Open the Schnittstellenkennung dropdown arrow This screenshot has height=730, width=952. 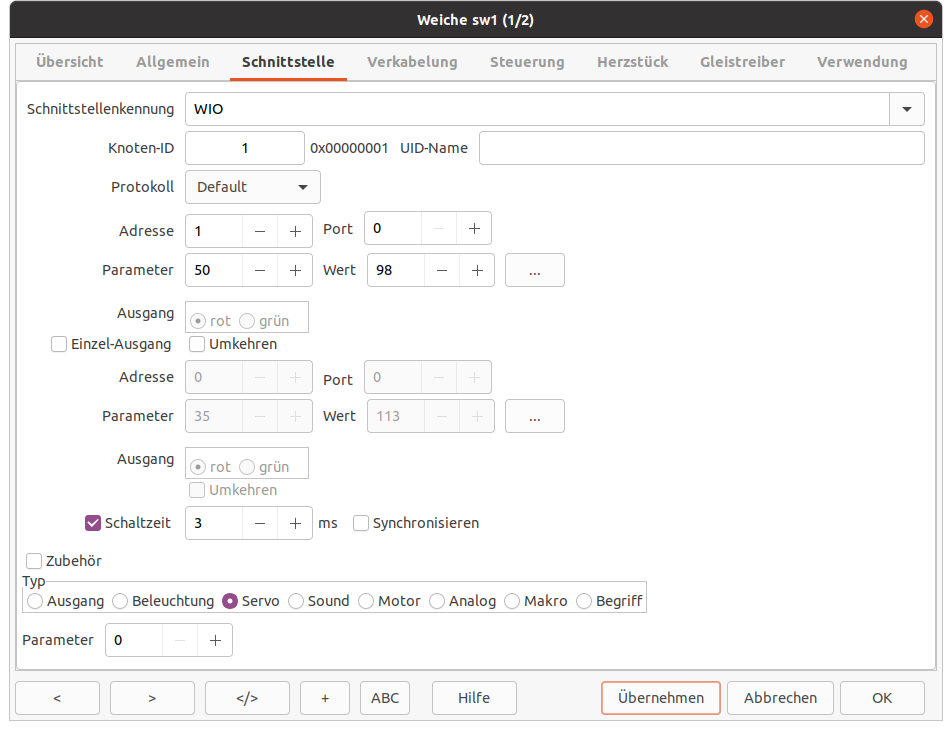pos(906,109)
